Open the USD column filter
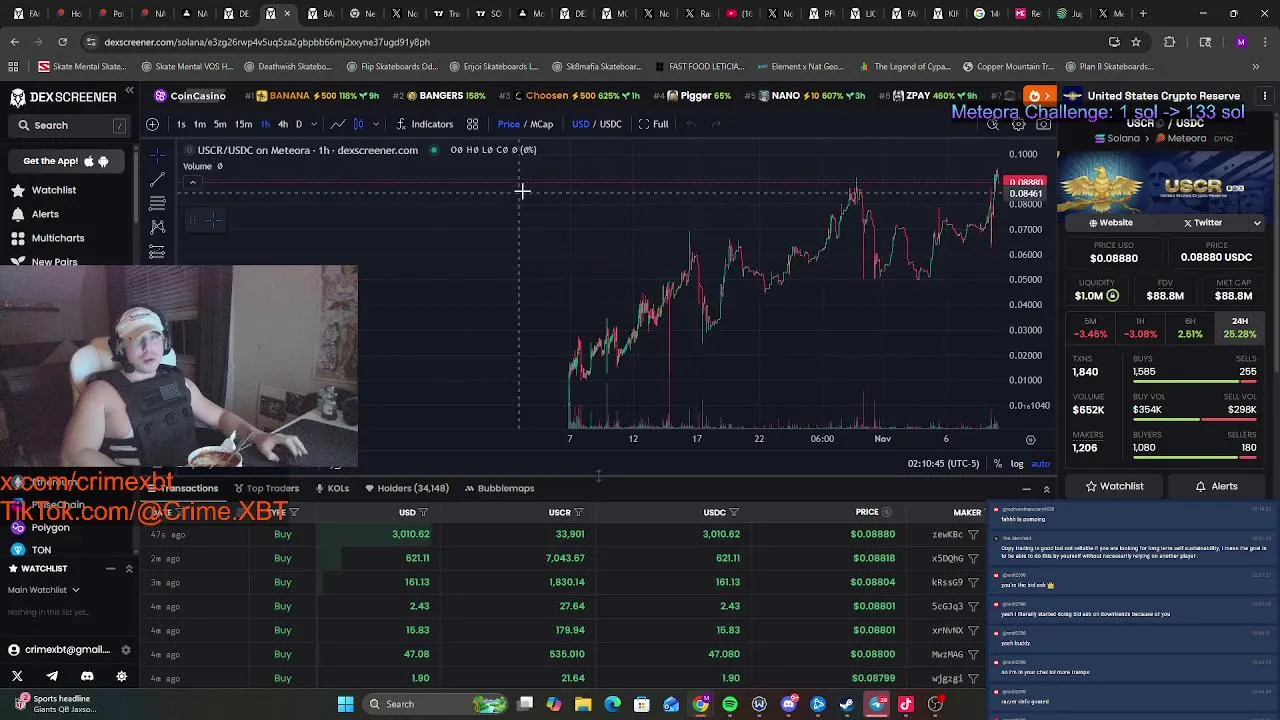1280x720 pixels. pos(423,513)
